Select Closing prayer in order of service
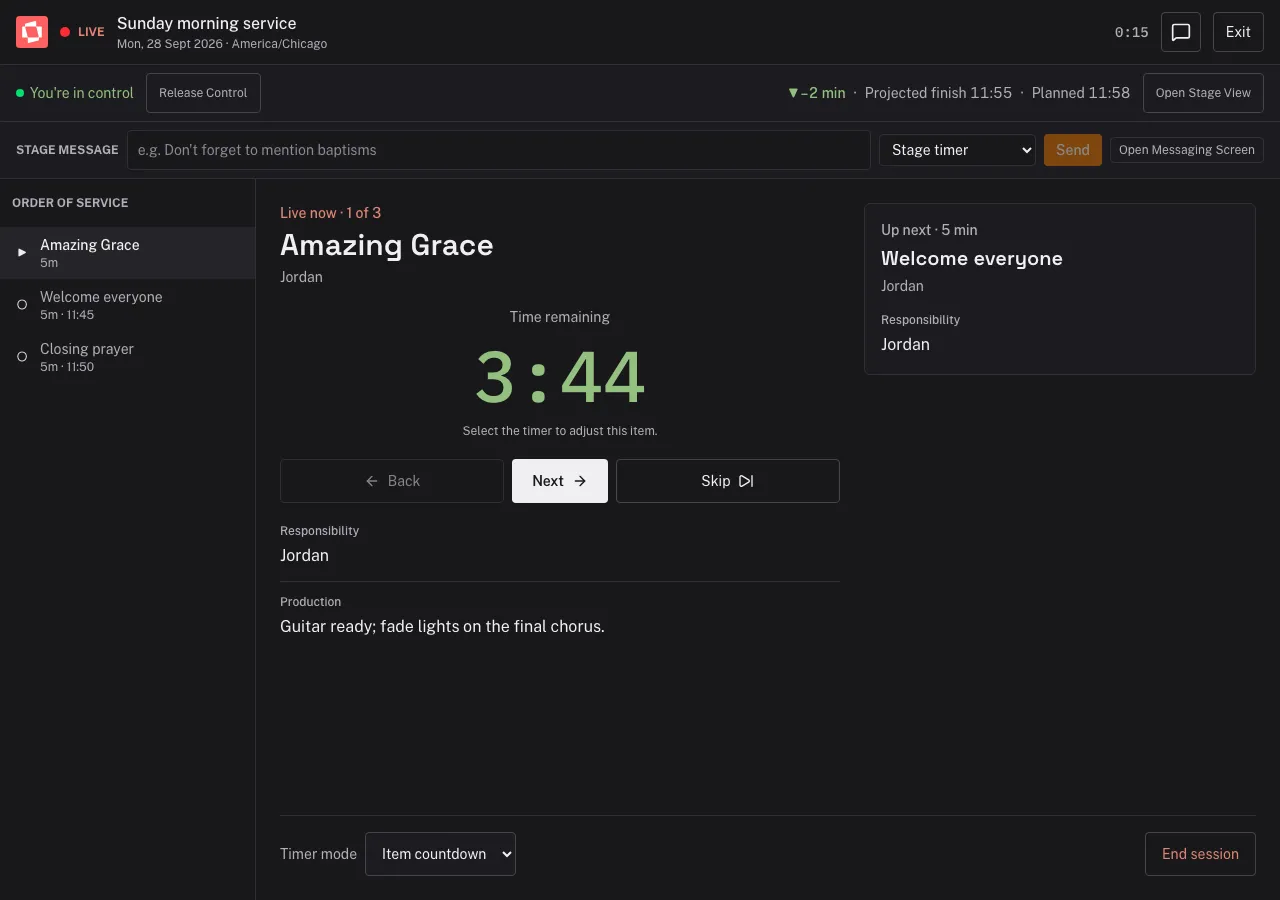The width and height of the screenshot is (1280, 900). tap(128, 357)
